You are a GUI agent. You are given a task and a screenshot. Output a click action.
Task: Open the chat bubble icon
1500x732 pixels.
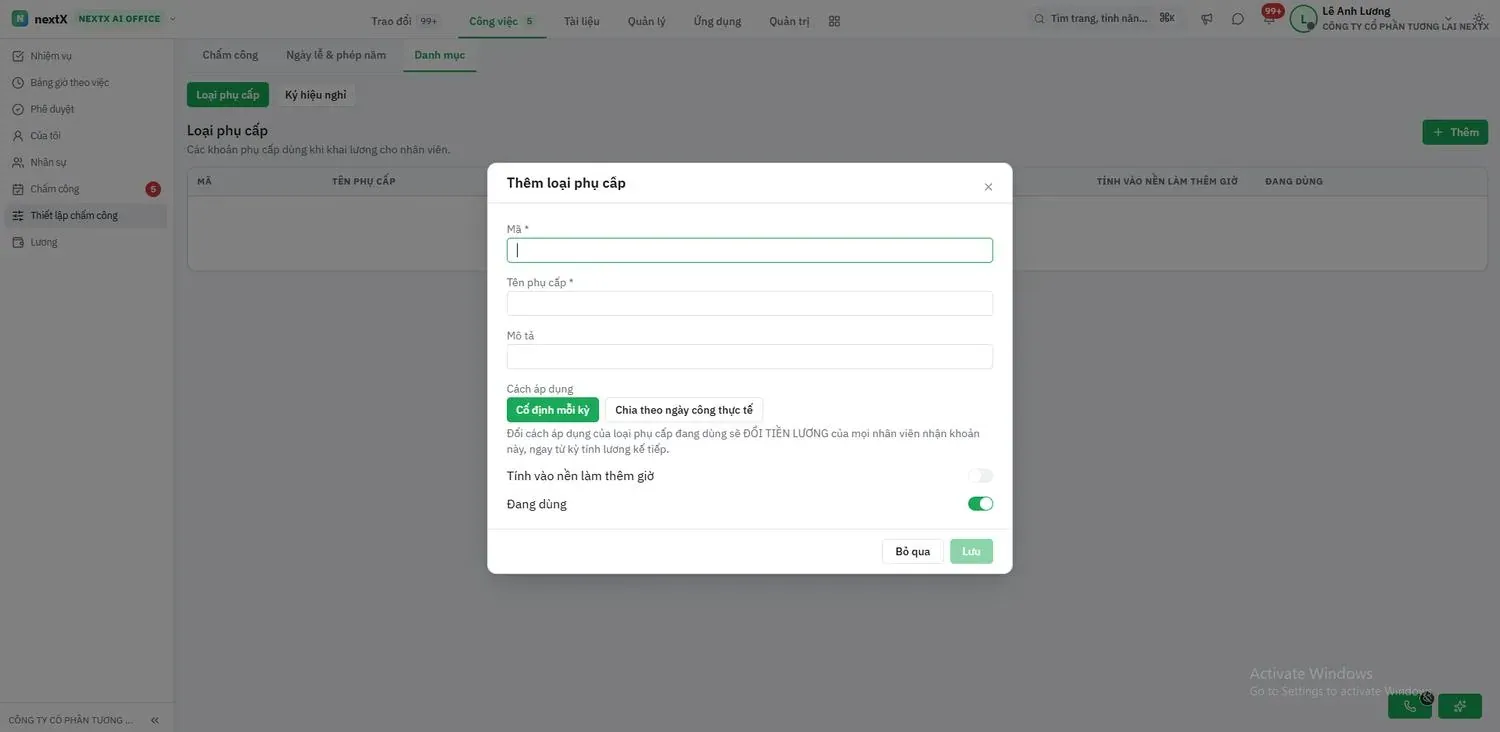(1238, 19)
